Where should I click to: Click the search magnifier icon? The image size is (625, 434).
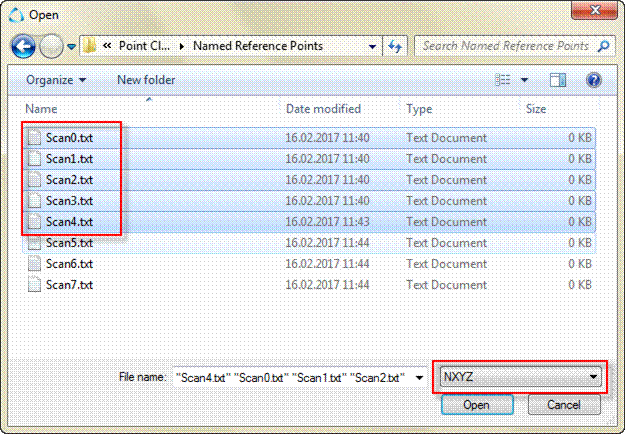[x=604, y=46]
